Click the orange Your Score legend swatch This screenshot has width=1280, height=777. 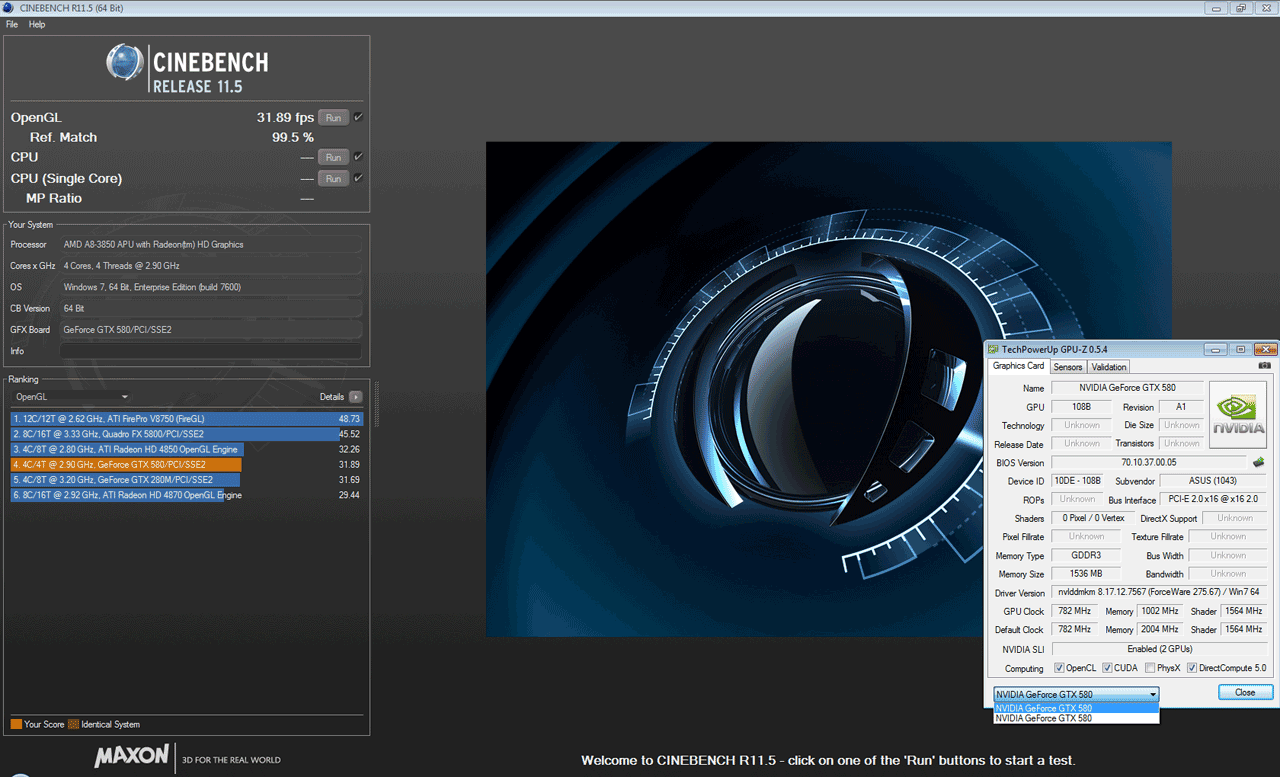point(16,724)
